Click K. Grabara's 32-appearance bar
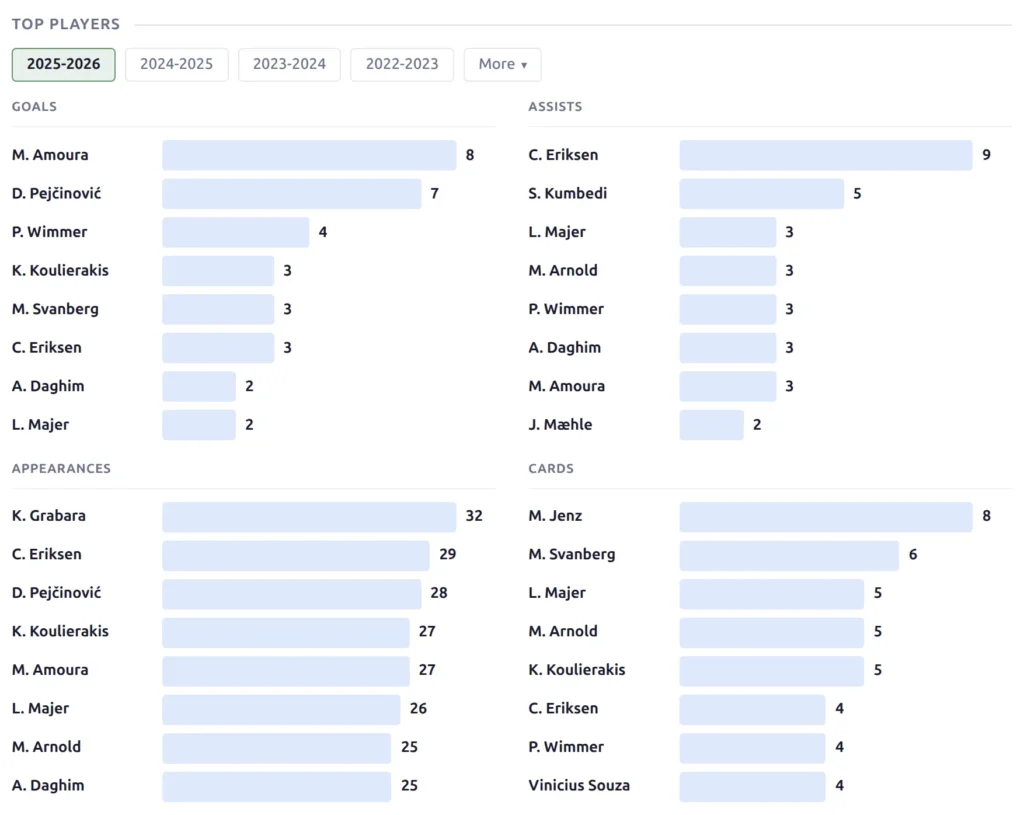The height and width of the screenshot is (815, 1024). (309, 517)
